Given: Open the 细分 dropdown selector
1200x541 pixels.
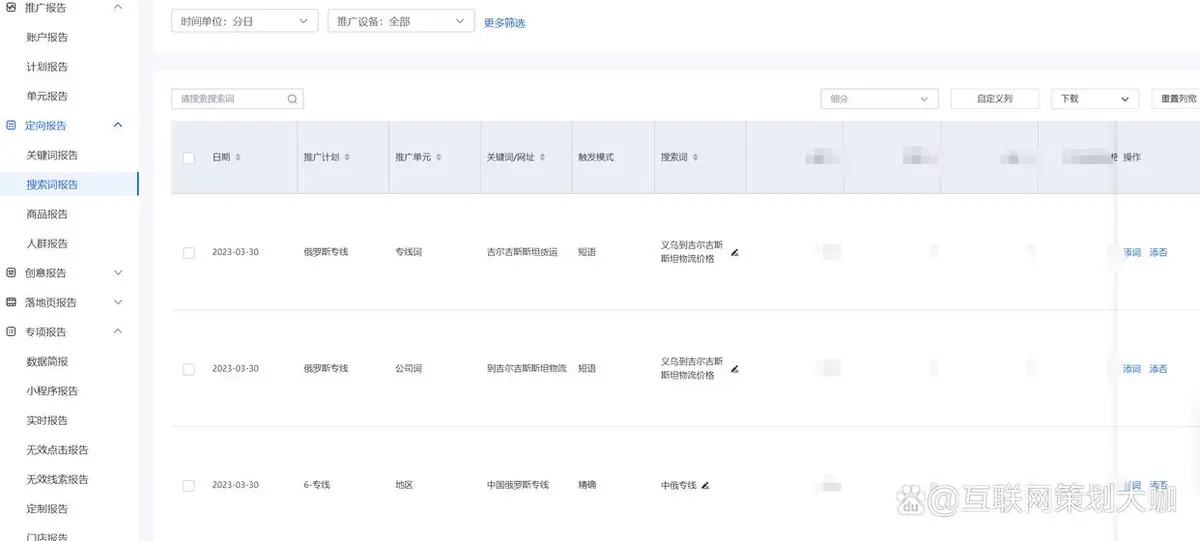Looking at the screenshot, I should (879, 99).
